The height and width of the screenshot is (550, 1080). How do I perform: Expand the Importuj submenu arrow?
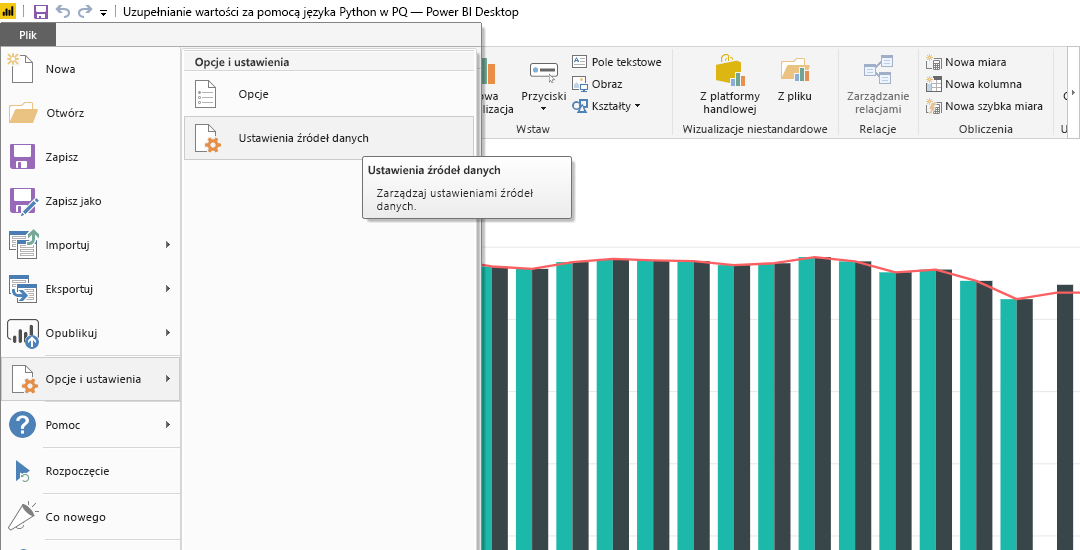tap(167, 244)
